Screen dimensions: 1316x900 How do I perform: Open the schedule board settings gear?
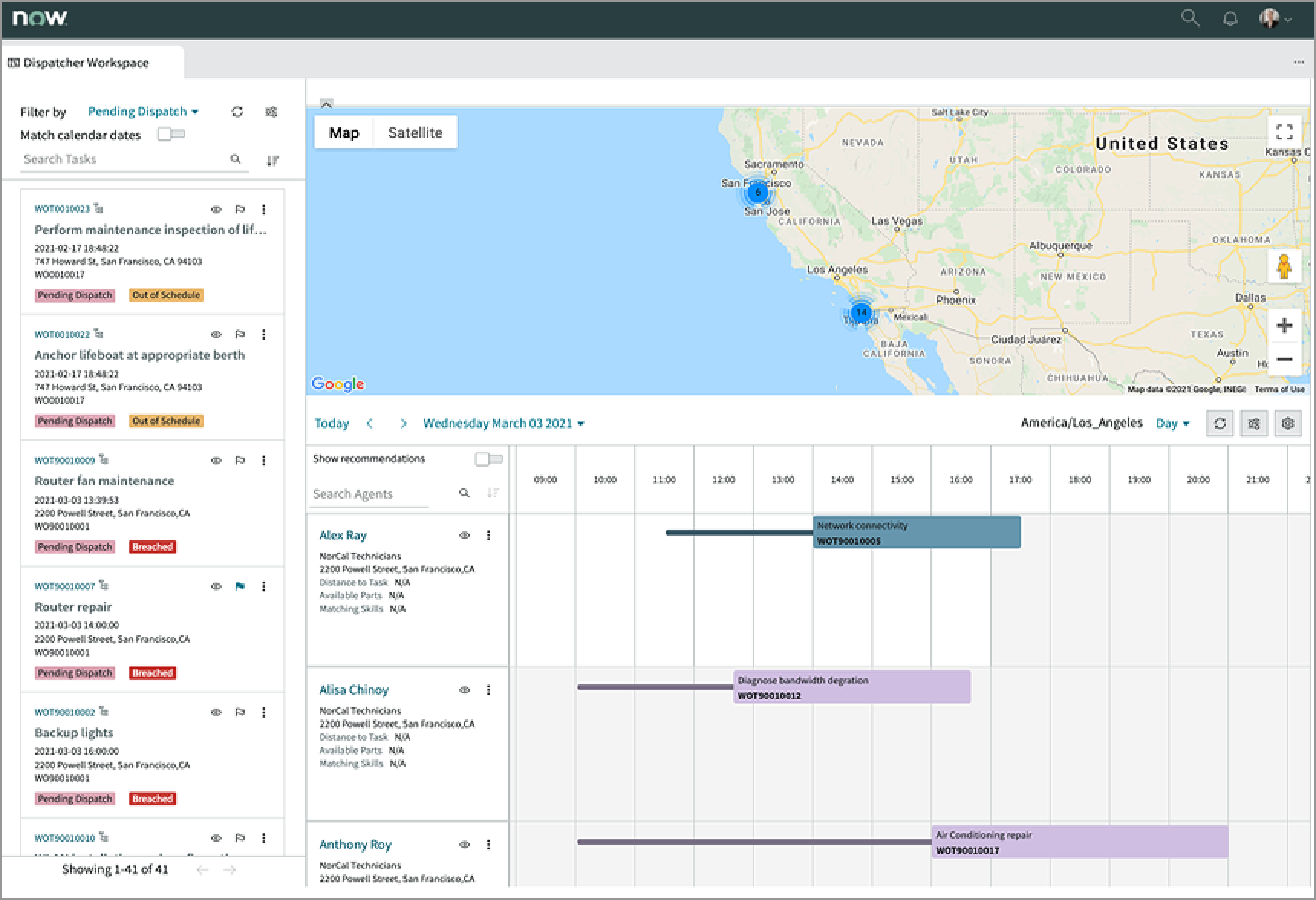click(1288, 423)
